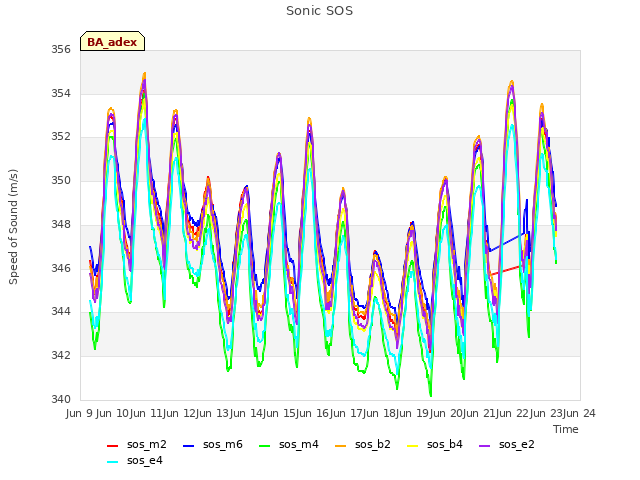Toggle the sos_b4 legend entry
Screen dimensions: 640x480
coord(435,444)
